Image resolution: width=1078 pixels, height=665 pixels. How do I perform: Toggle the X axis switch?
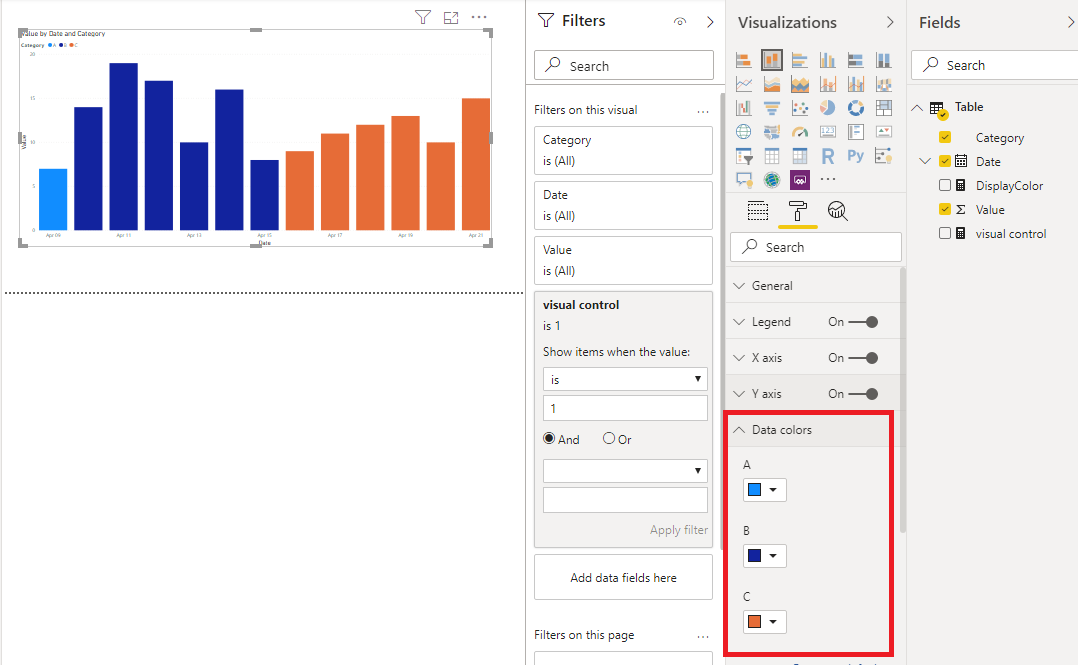point(863,358)
